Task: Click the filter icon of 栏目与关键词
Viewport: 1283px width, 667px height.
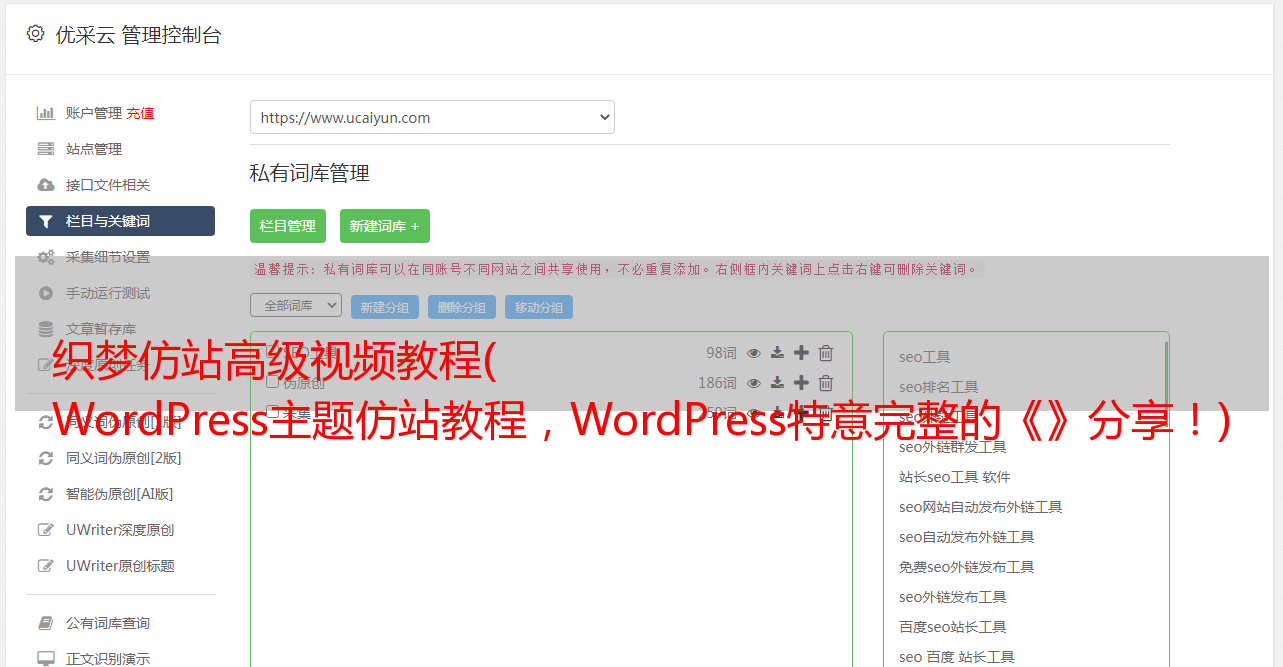Action: pyautogui.click(x=45, y=221)
